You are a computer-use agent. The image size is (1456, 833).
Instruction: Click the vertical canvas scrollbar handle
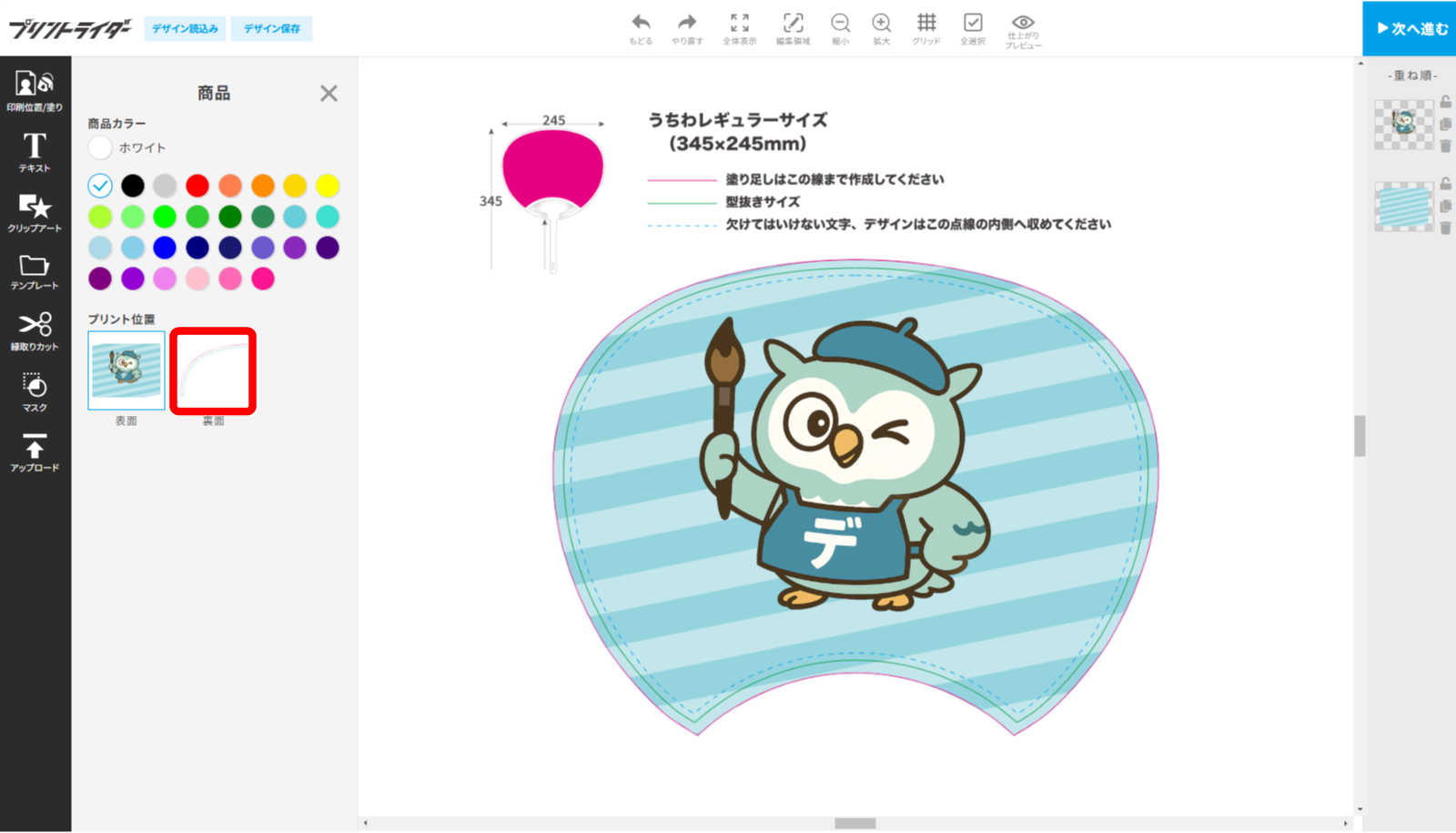[x=1360, y=435]
